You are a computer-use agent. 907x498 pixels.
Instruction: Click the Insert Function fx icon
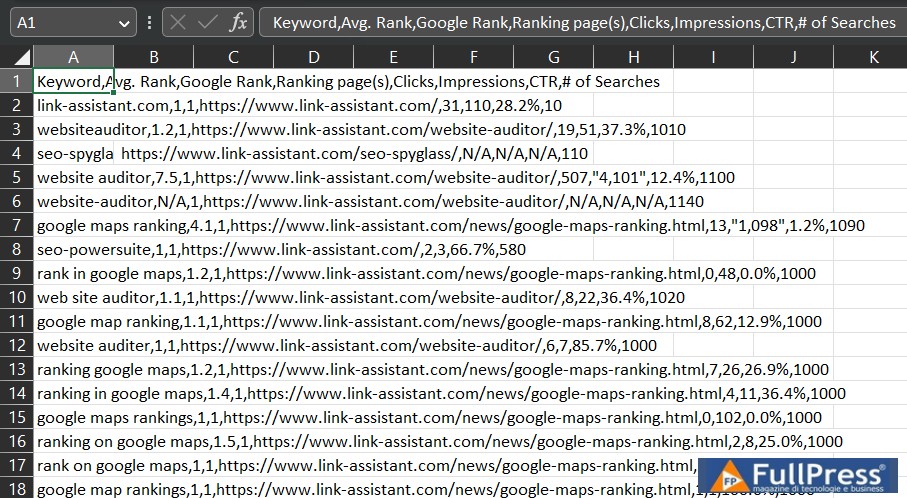[237, 22]
